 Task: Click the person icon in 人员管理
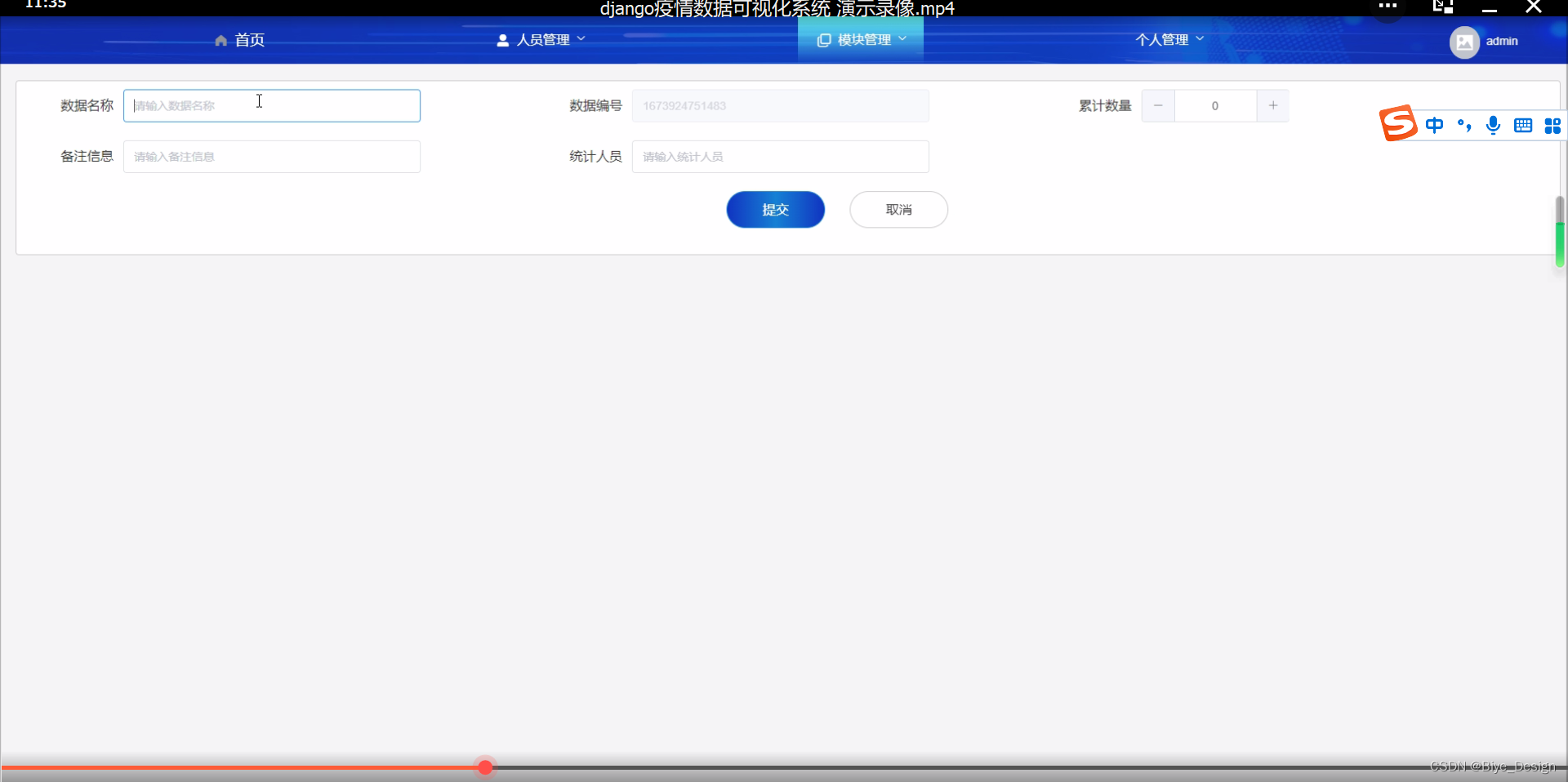coord(503,40)
